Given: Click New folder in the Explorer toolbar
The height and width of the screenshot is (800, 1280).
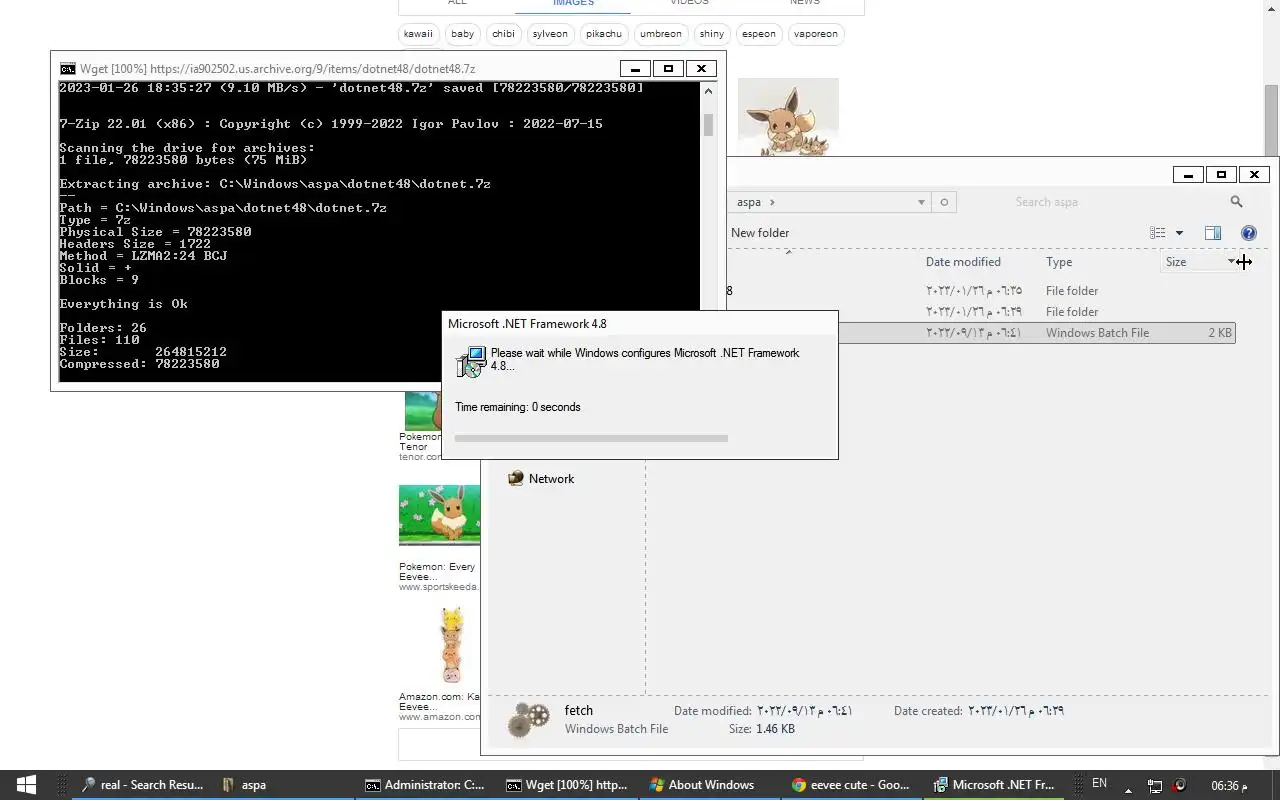Looking at the screenshot, I should 760,233.
